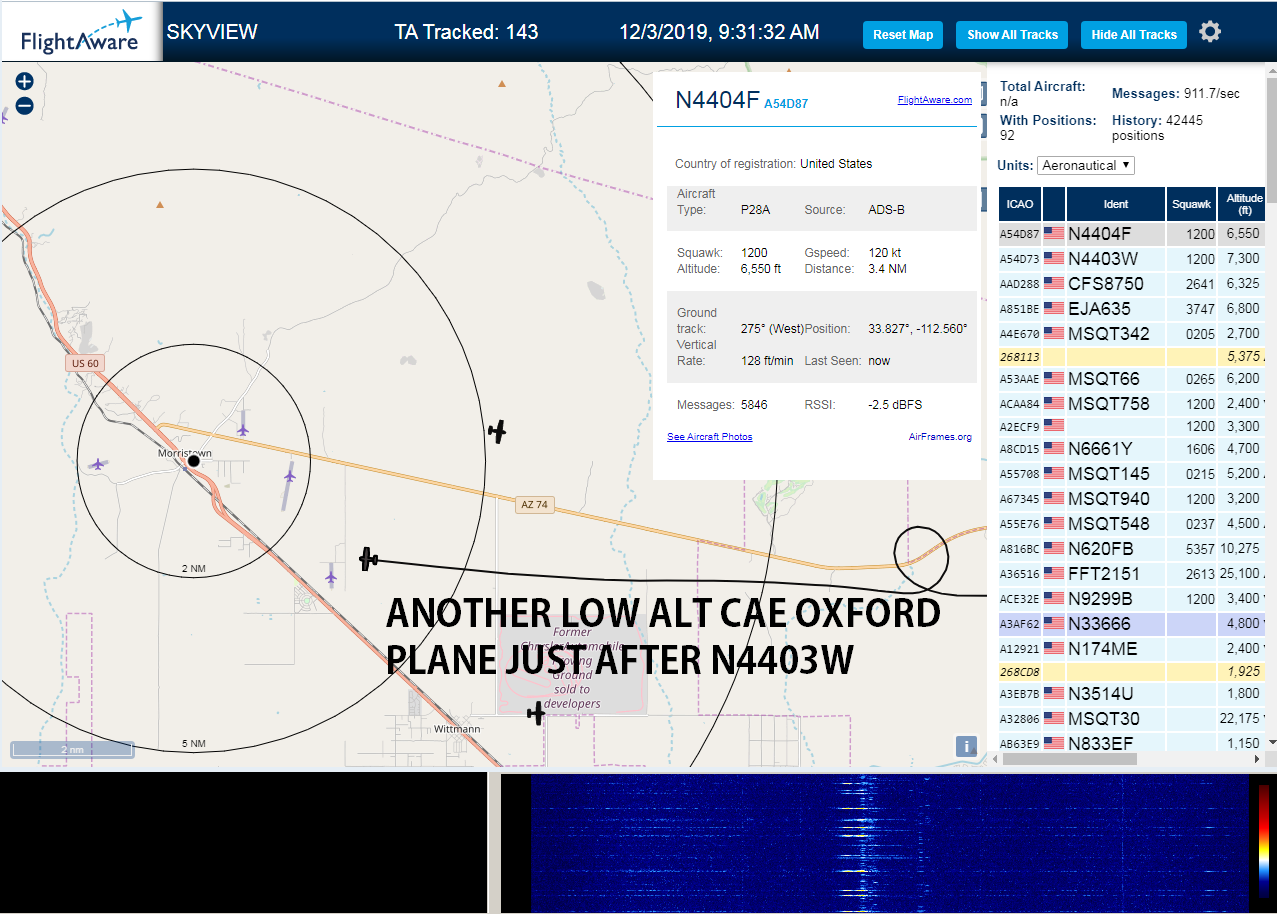The height and width of the screenshot is (915, 1277).
Task: Select the N6661Y aircraft row
Action: tap(1132, 449)
